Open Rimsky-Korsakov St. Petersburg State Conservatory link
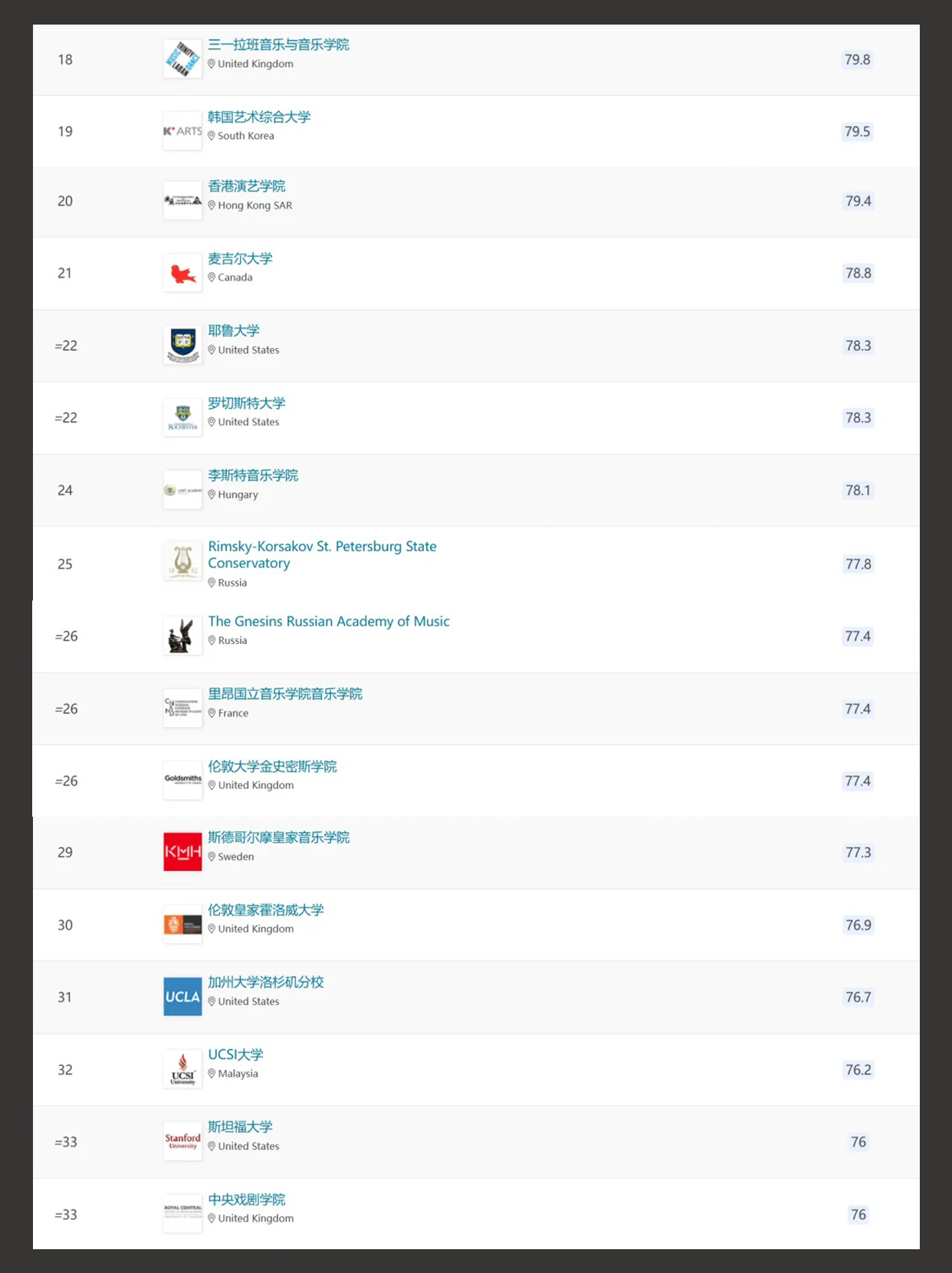952x1273 pixels. click(x=322, y=554)
